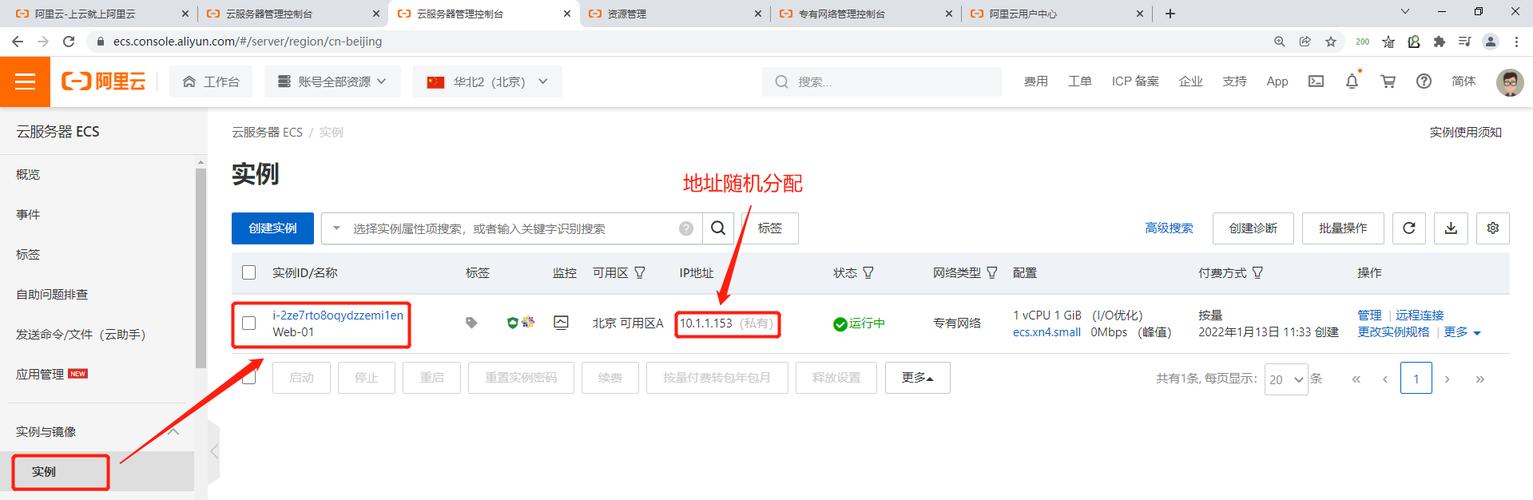The height and width of the screenshot is (500, 1533).
Task: Bookmark this page with the star icon
Action: [x=1331, y=42]
